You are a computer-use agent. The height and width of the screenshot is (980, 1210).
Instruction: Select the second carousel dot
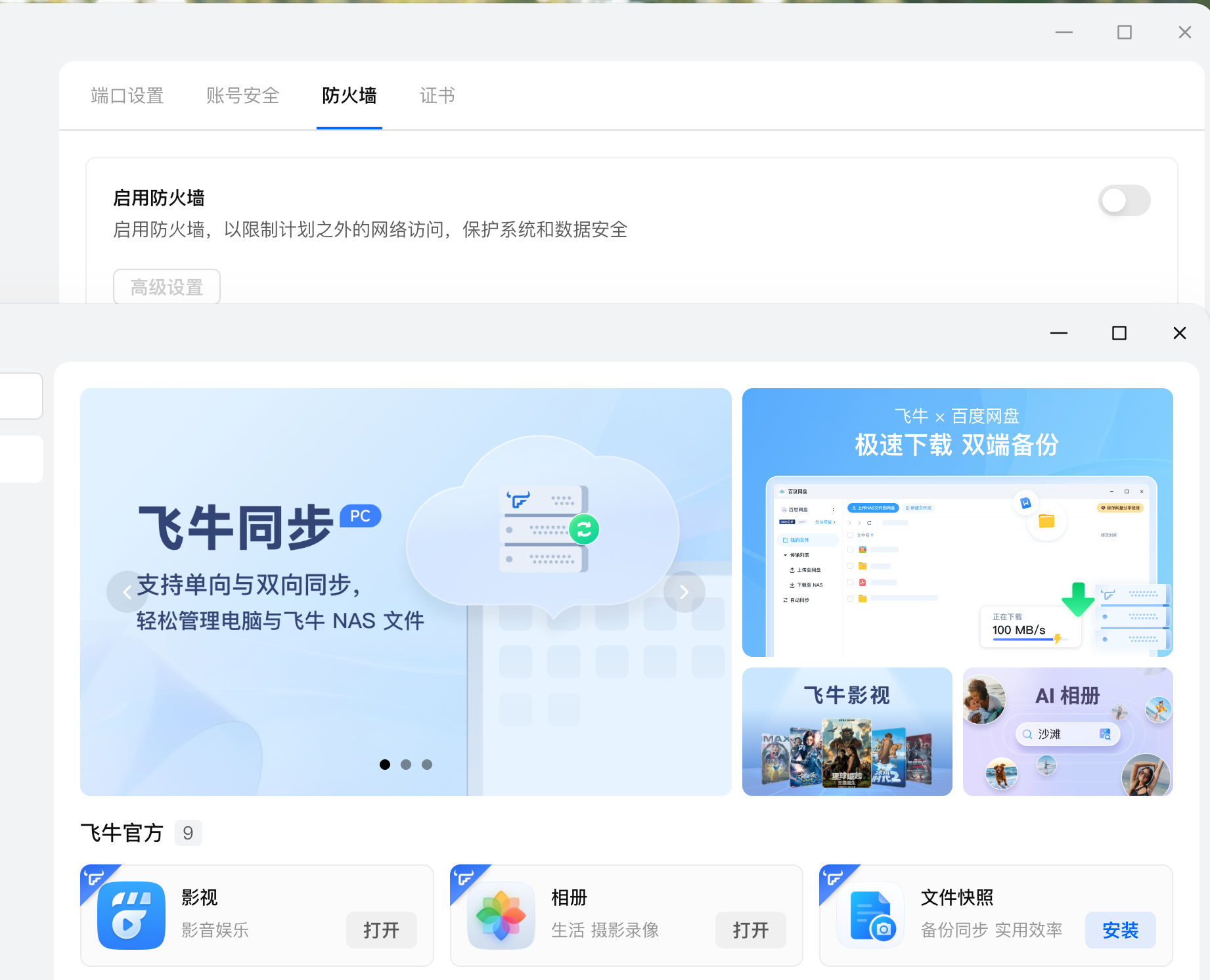point(406,765)
